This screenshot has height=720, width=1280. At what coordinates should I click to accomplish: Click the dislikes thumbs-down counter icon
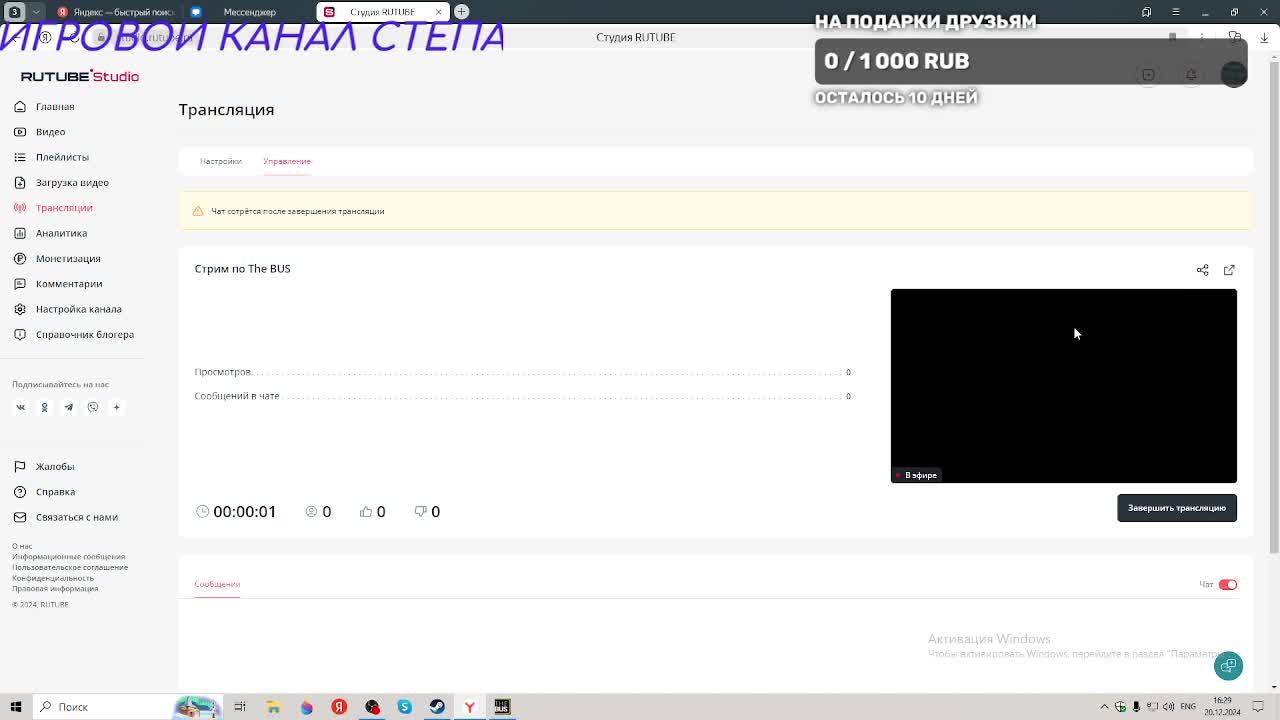[x=421, y=511]
